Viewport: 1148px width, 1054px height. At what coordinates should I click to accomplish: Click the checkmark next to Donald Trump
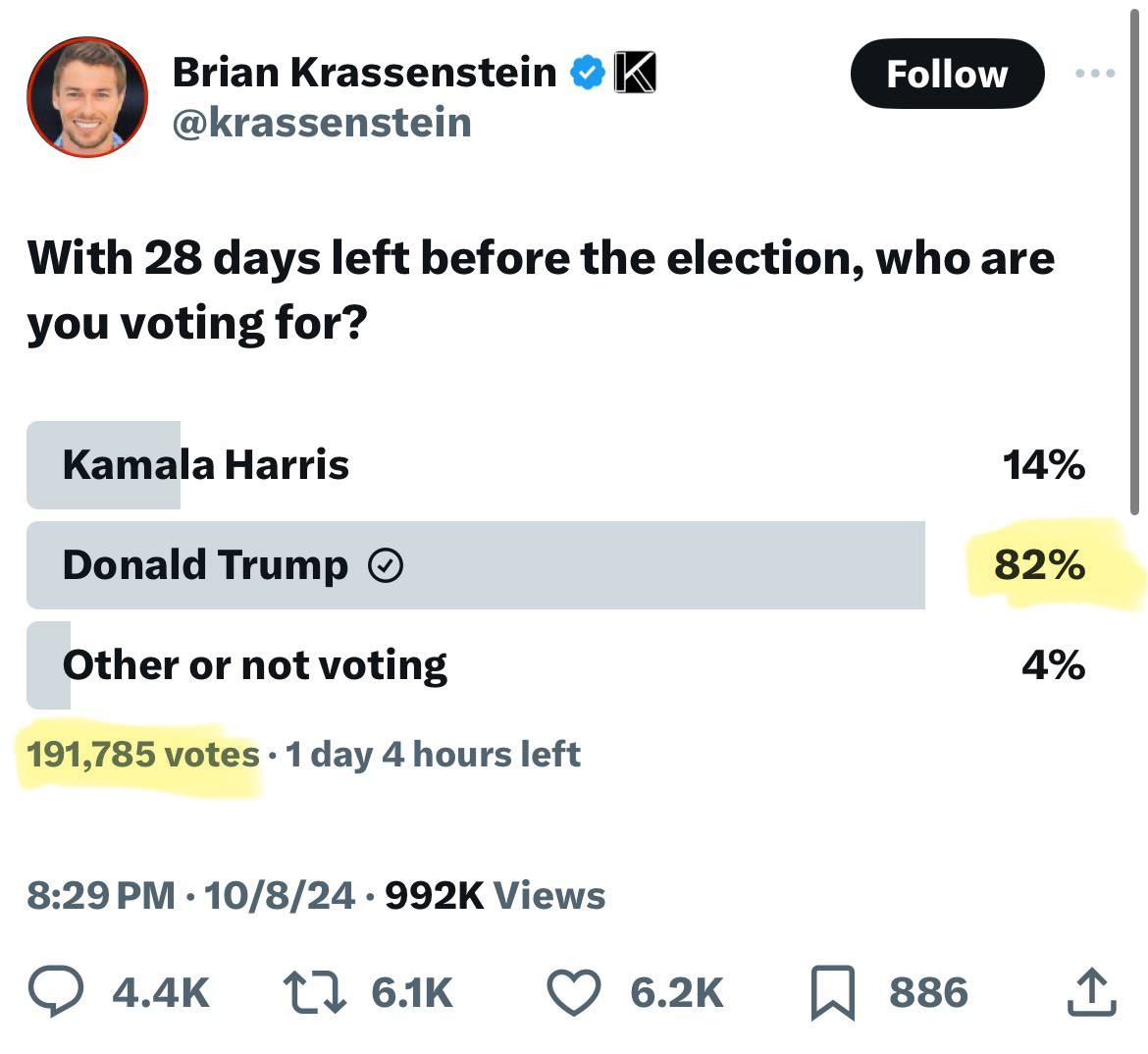click(386, 565)
